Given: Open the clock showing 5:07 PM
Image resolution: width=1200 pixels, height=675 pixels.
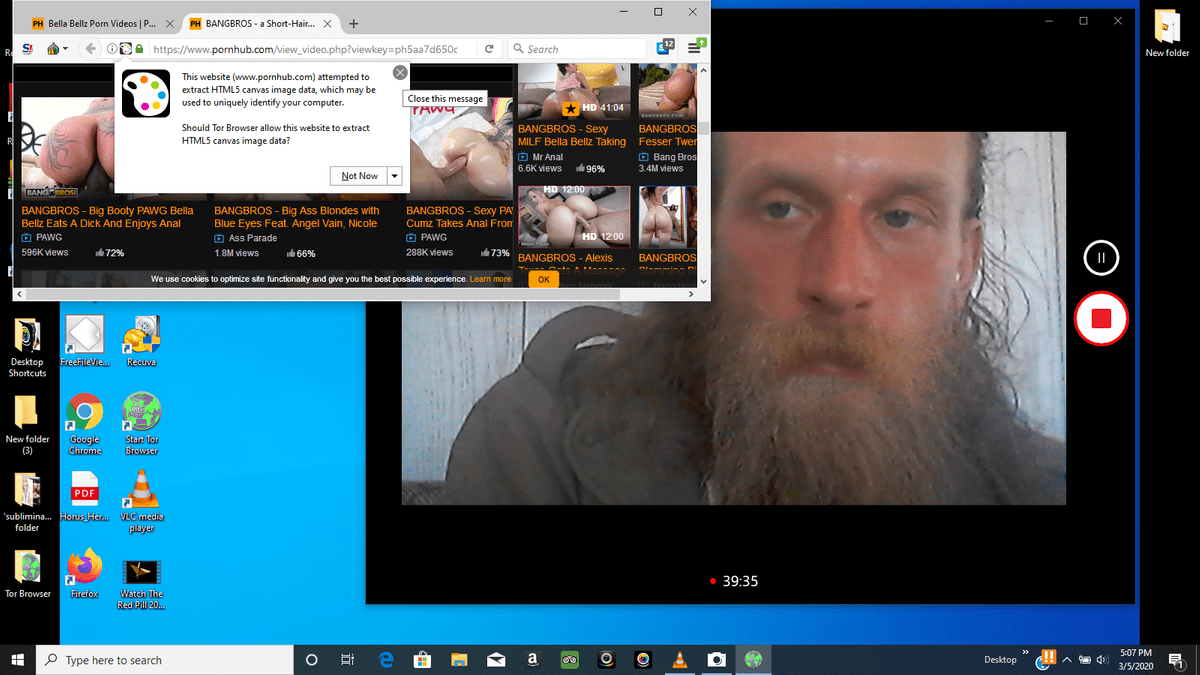Looking at the screenshot, I should 1137,660.
